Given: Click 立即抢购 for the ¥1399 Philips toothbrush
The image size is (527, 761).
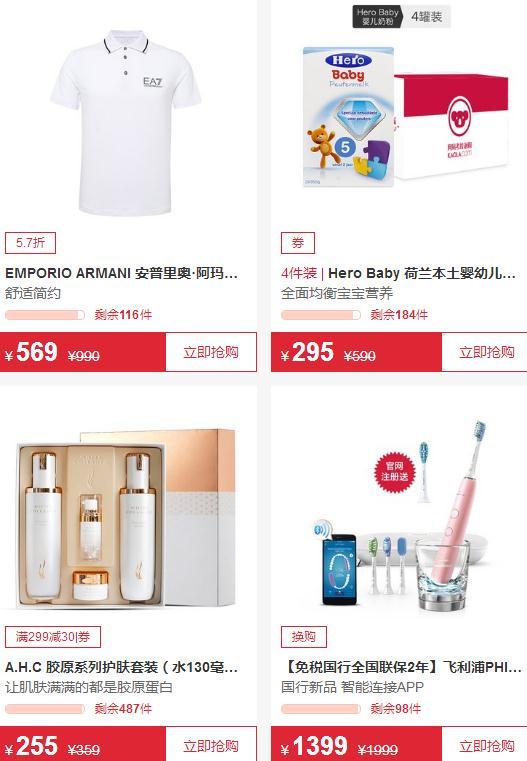Looking at the screenshot, I should pos(486,744).
